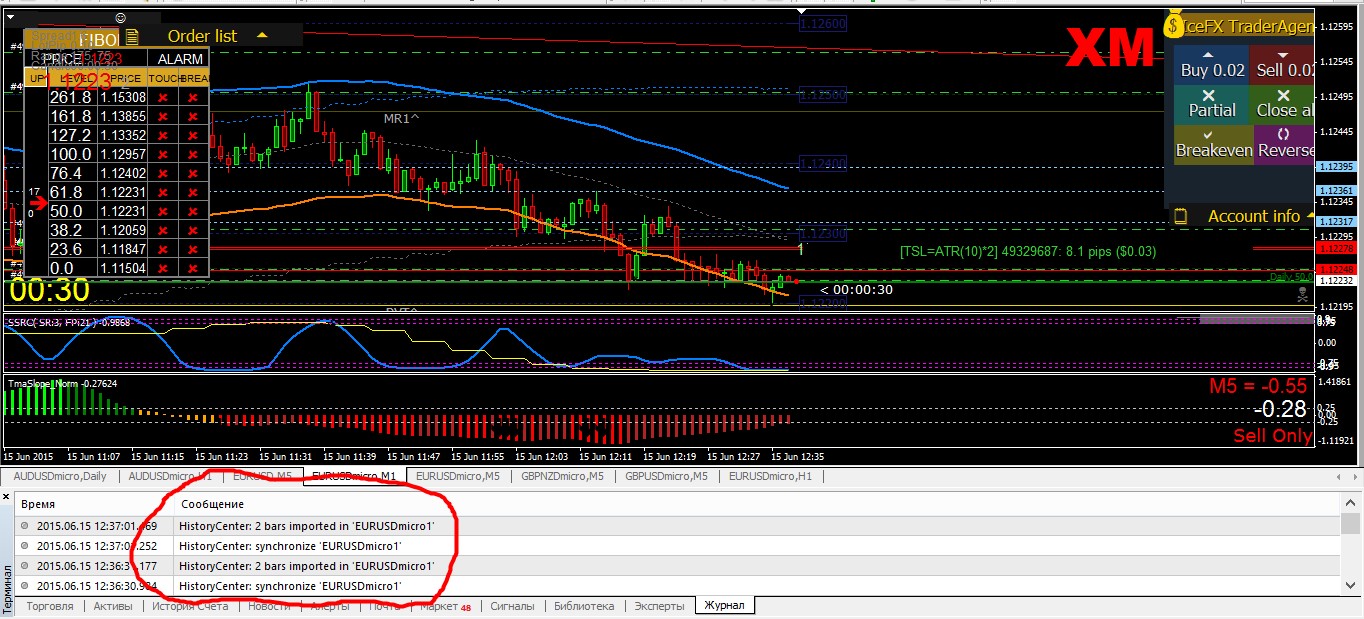
Task: Click the Partial close button
Action: click(1211, 105)
